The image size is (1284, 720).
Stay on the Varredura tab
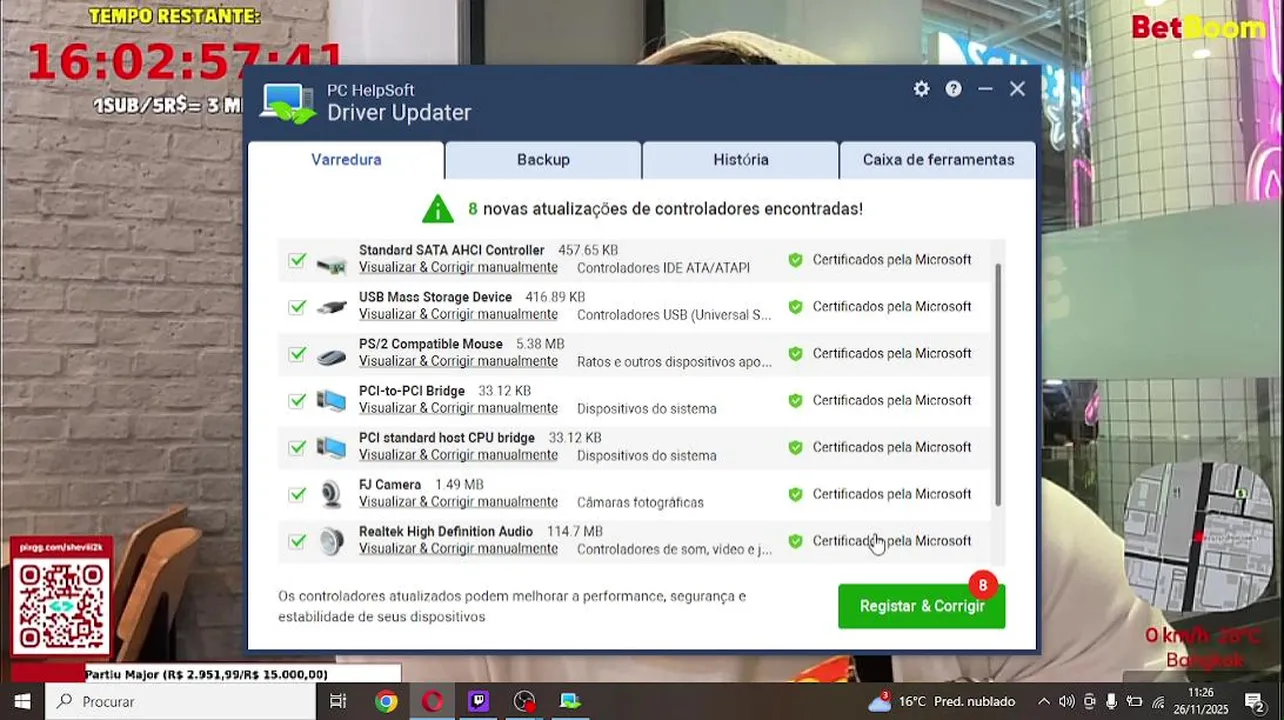pos(346,160)
